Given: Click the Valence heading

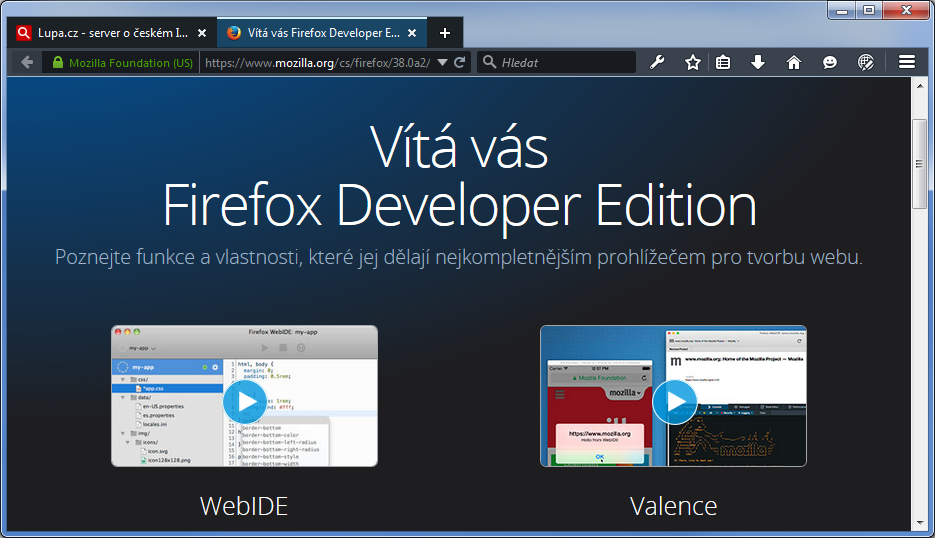Looking at the screenshot, I should tap(673, 506).
